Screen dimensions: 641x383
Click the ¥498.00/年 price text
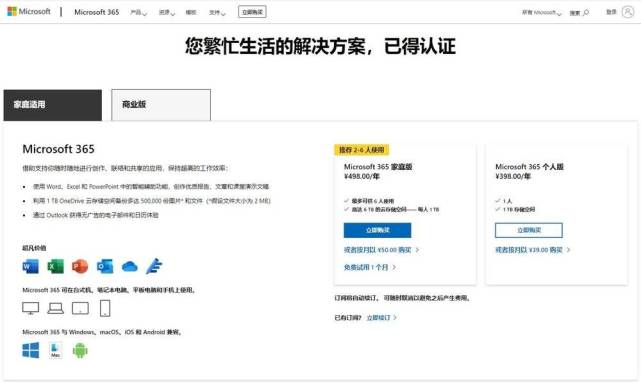tap(362, 177)
